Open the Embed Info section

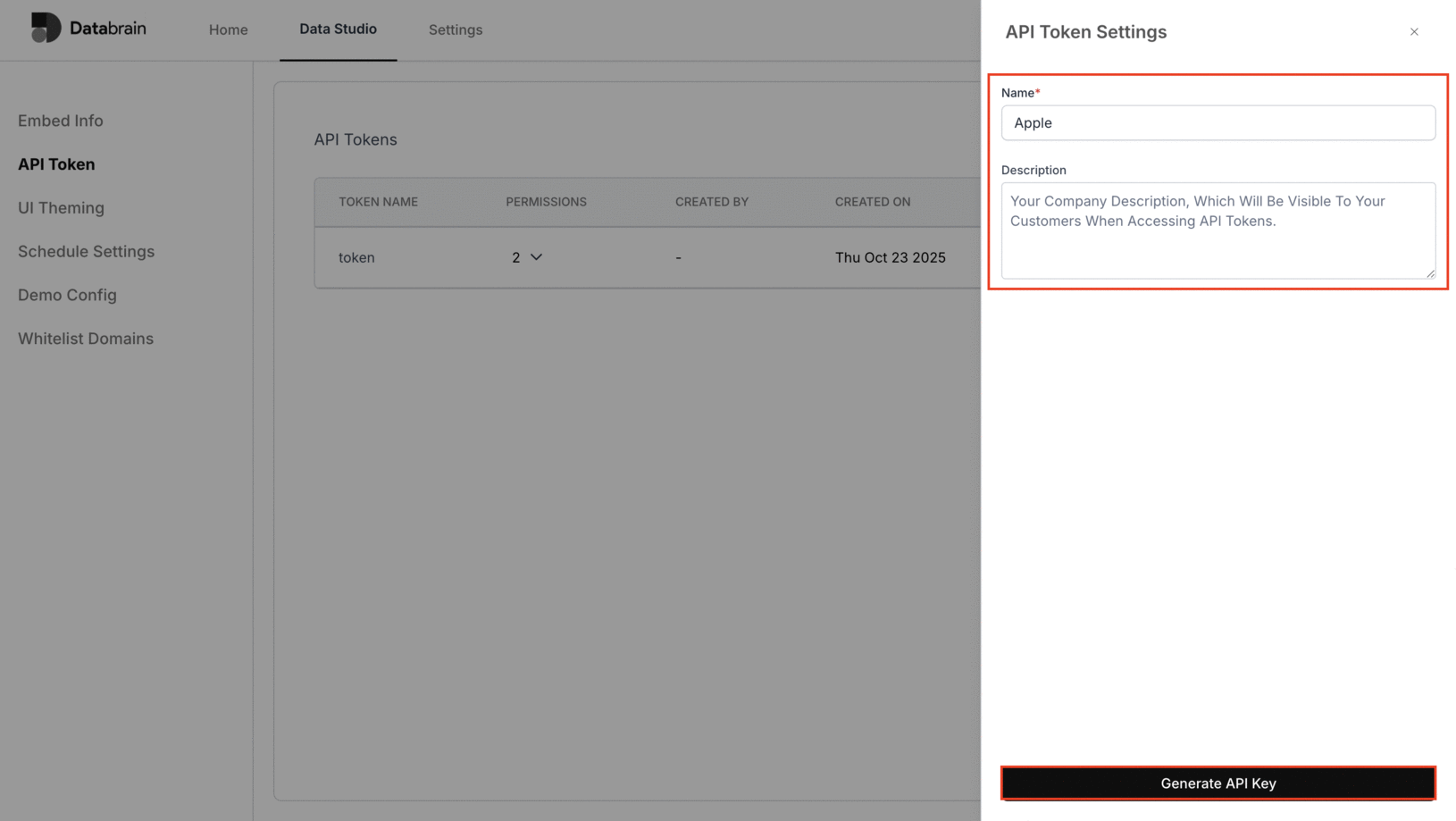tap(60, 121)
